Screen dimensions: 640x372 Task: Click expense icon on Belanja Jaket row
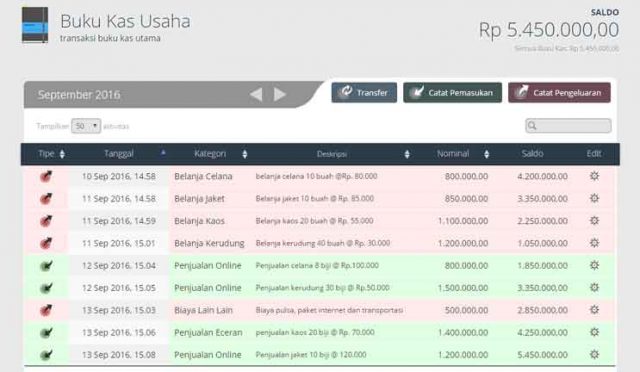coord(46,199)
